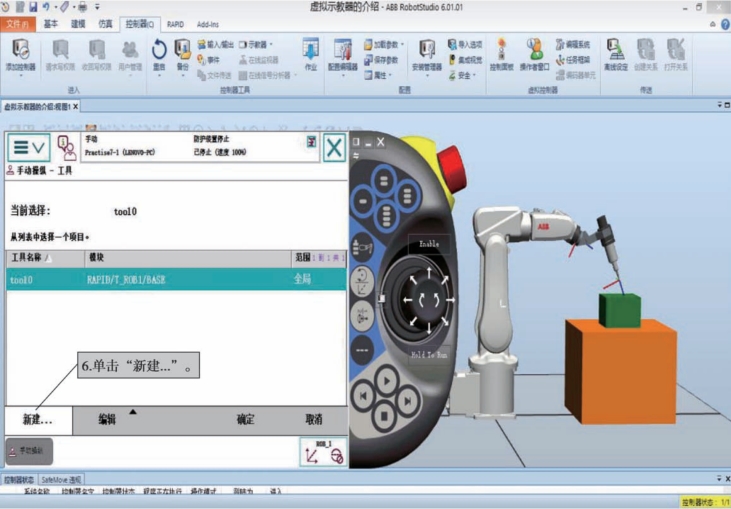Click Save Parameters (保存参数)

381,60
